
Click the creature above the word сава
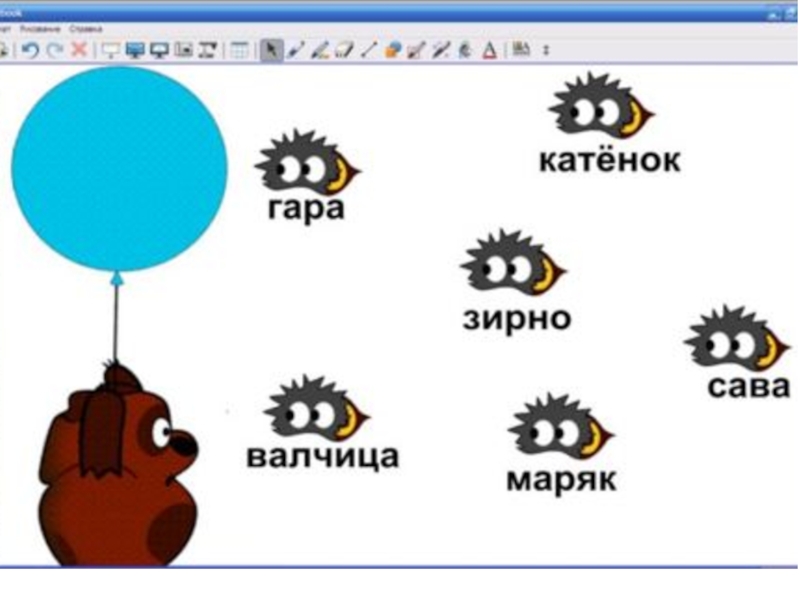point(737,339)
